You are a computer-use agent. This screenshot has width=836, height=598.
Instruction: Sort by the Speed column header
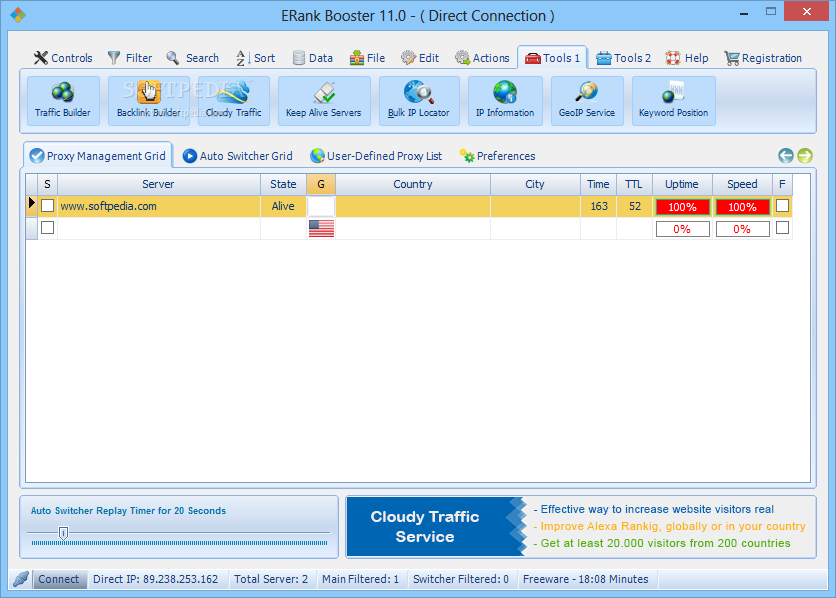[742, 184]
